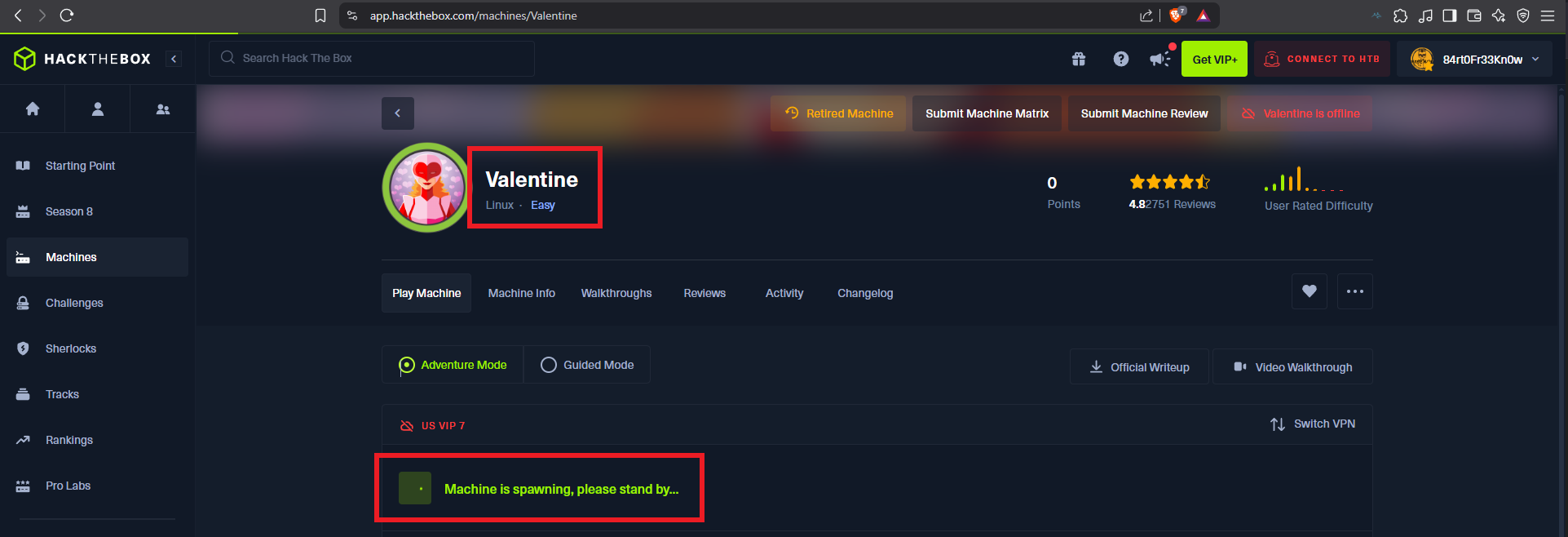Screen dimensions: 1568x537
Task: Open the share page icon in address bar
Action: 1146,16
